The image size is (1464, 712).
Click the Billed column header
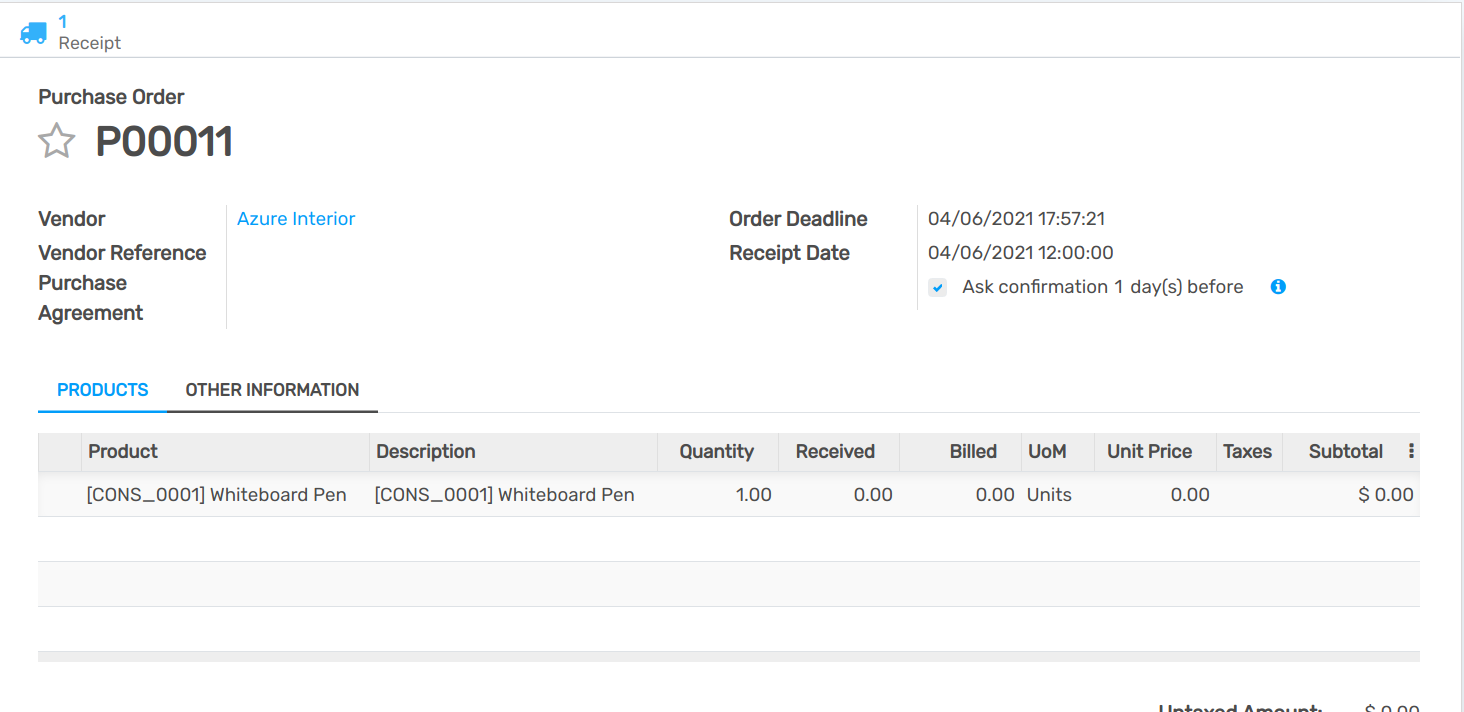point(972,452)
